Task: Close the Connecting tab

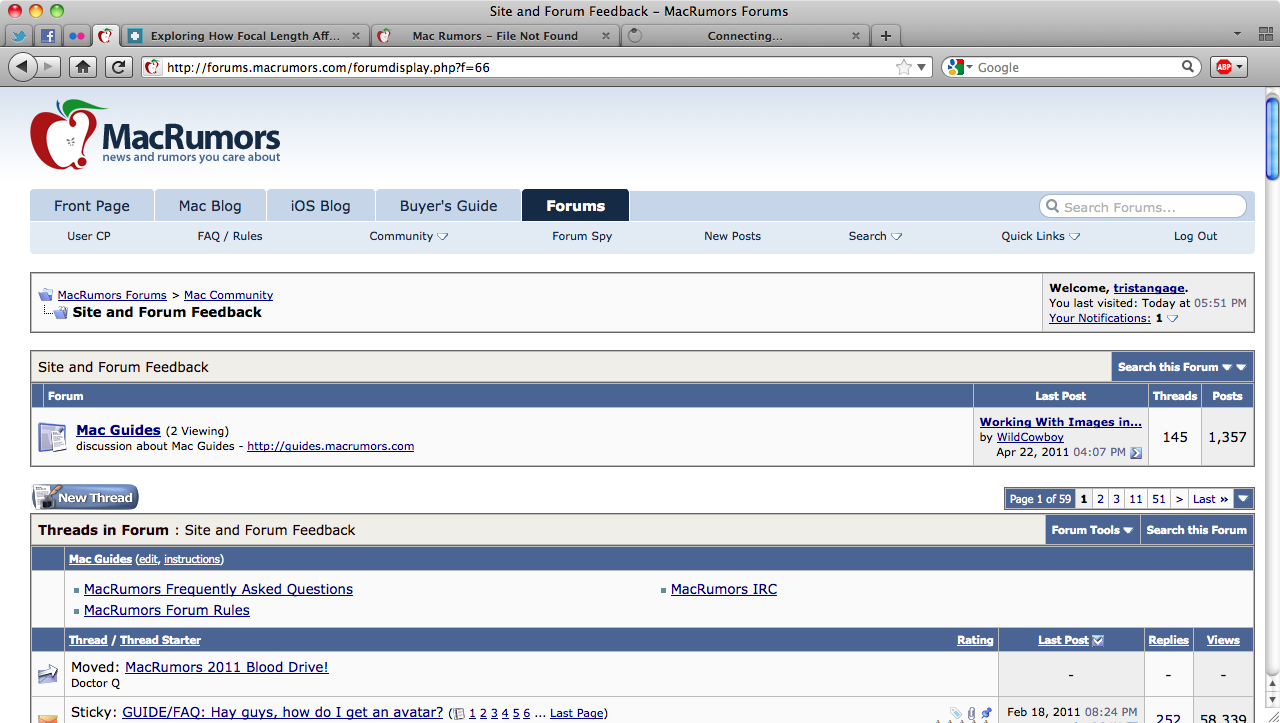Action: tap(855, 36)
